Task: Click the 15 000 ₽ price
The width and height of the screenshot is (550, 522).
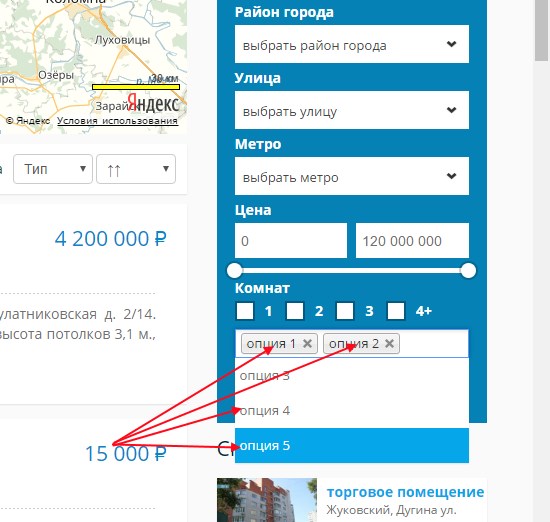Action: point(126,454)
